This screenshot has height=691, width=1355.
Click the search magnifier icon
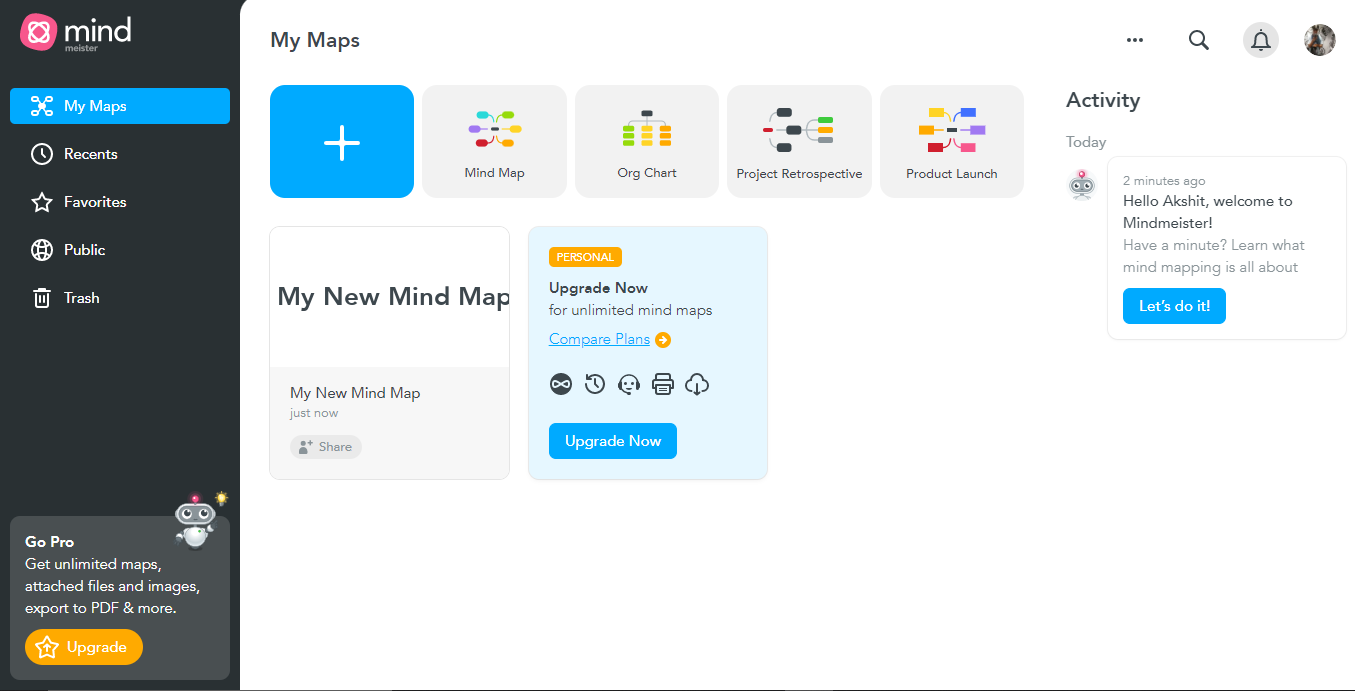tap(1198, 40)
